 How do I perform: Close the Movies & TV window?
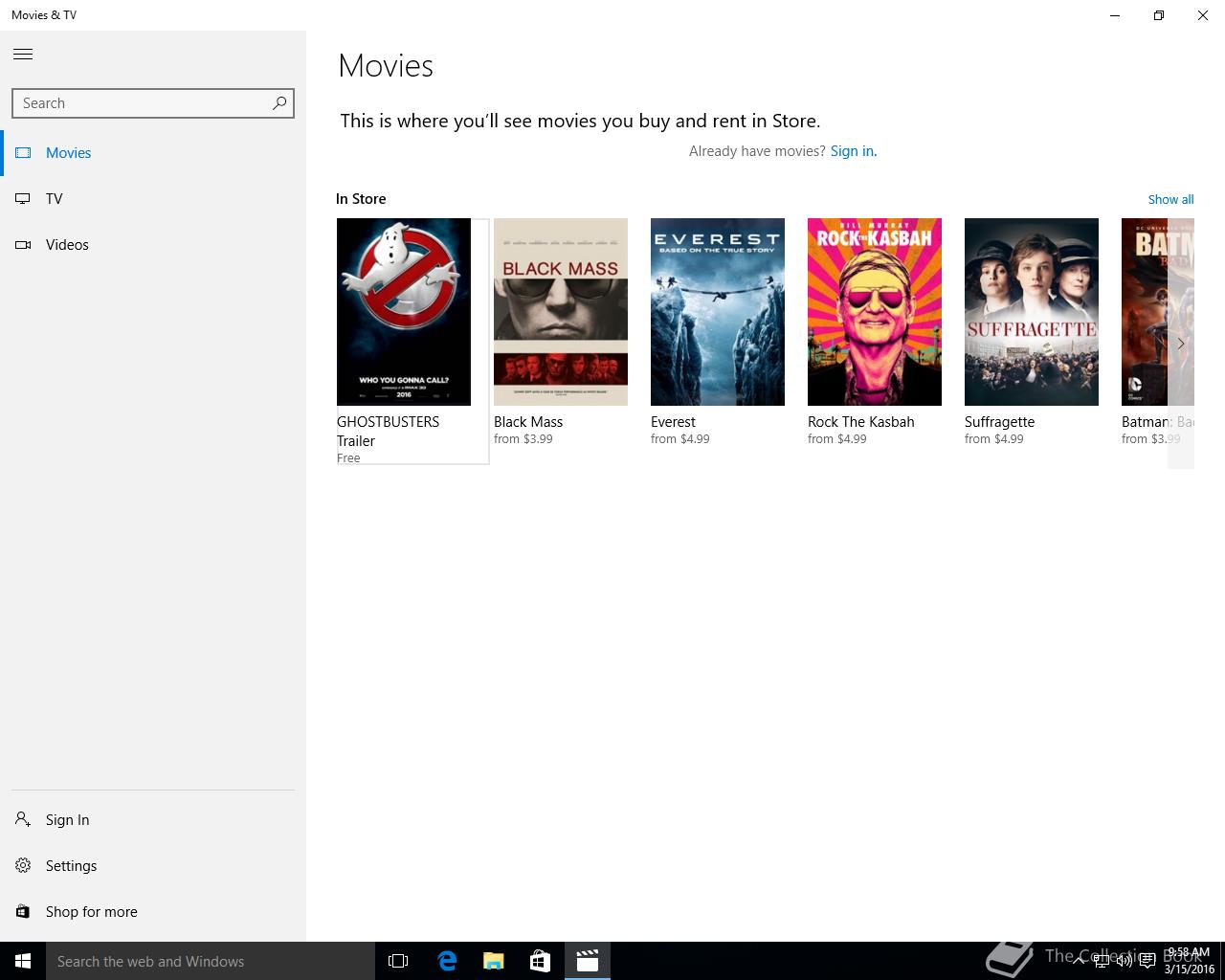[1203, 15]
